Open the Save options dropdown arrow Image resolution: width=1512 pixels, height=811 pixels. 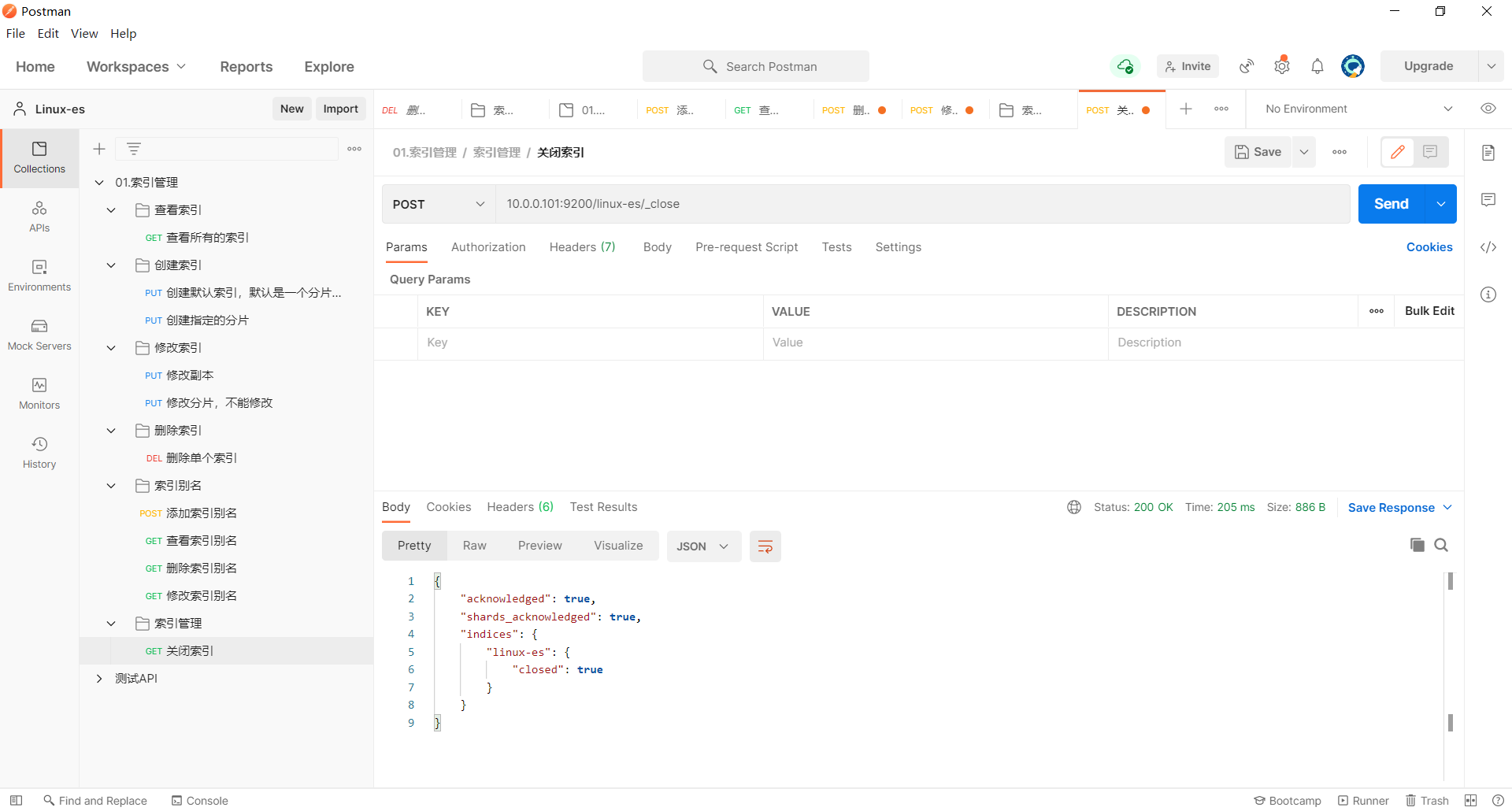point(1304,152)
